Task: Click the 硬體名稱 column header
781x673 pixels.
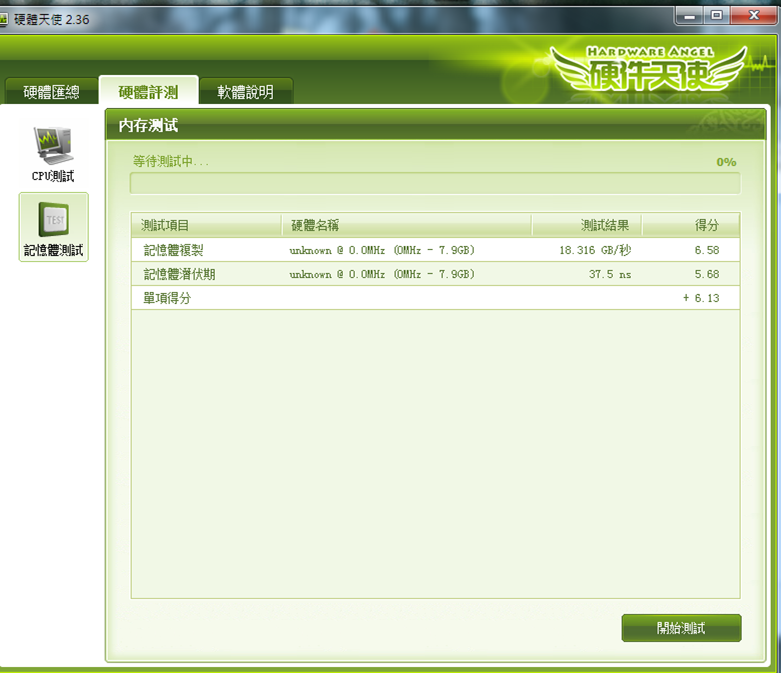Action: pyautogui.click(x=406, y=225)
